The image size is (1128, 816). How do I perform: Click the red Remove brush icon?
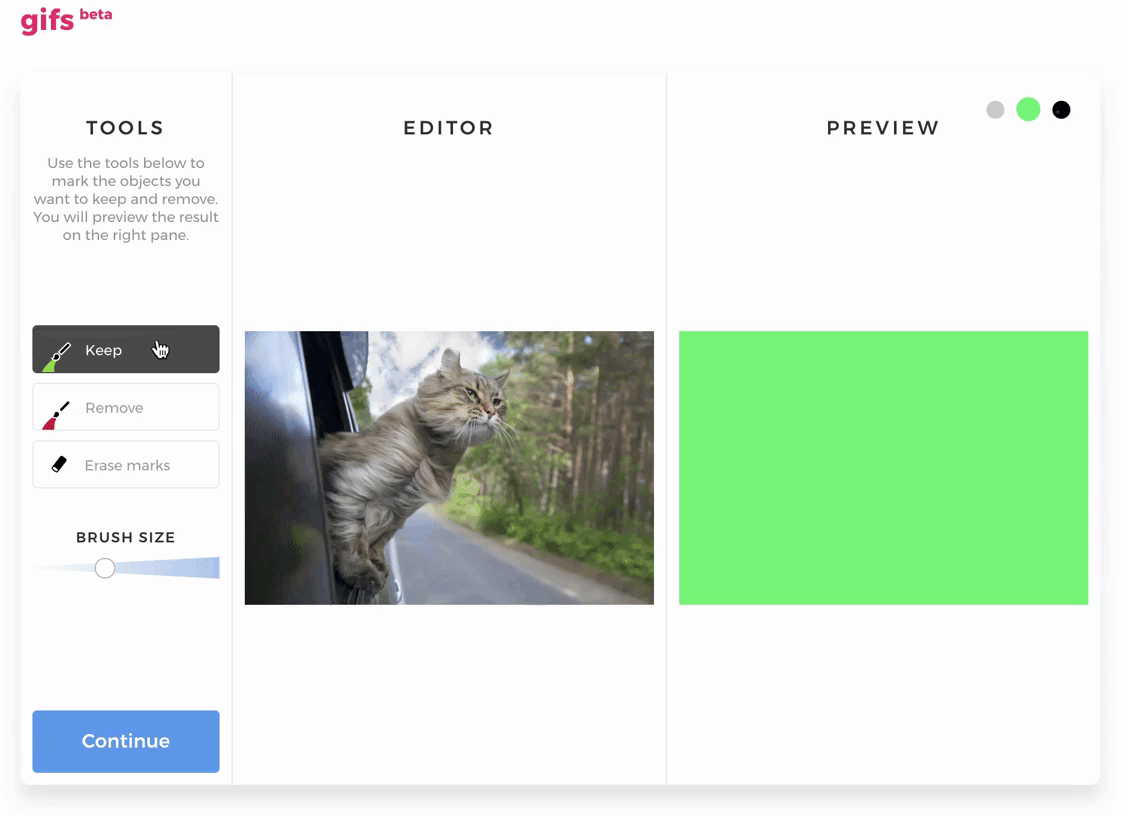click(x=56, y=415)
